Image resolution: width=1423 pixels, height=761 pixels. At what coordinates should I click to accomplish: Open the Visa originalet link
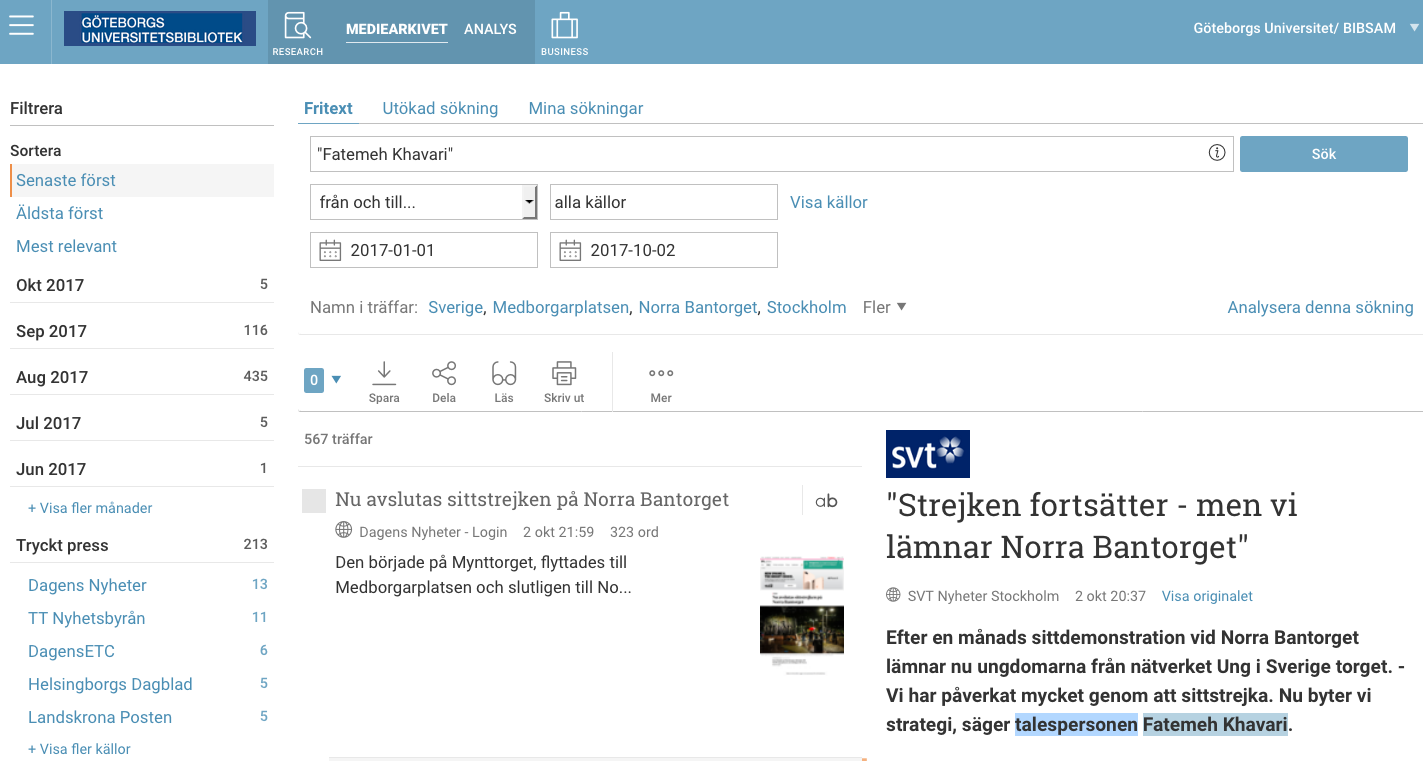pos(1206,595)
